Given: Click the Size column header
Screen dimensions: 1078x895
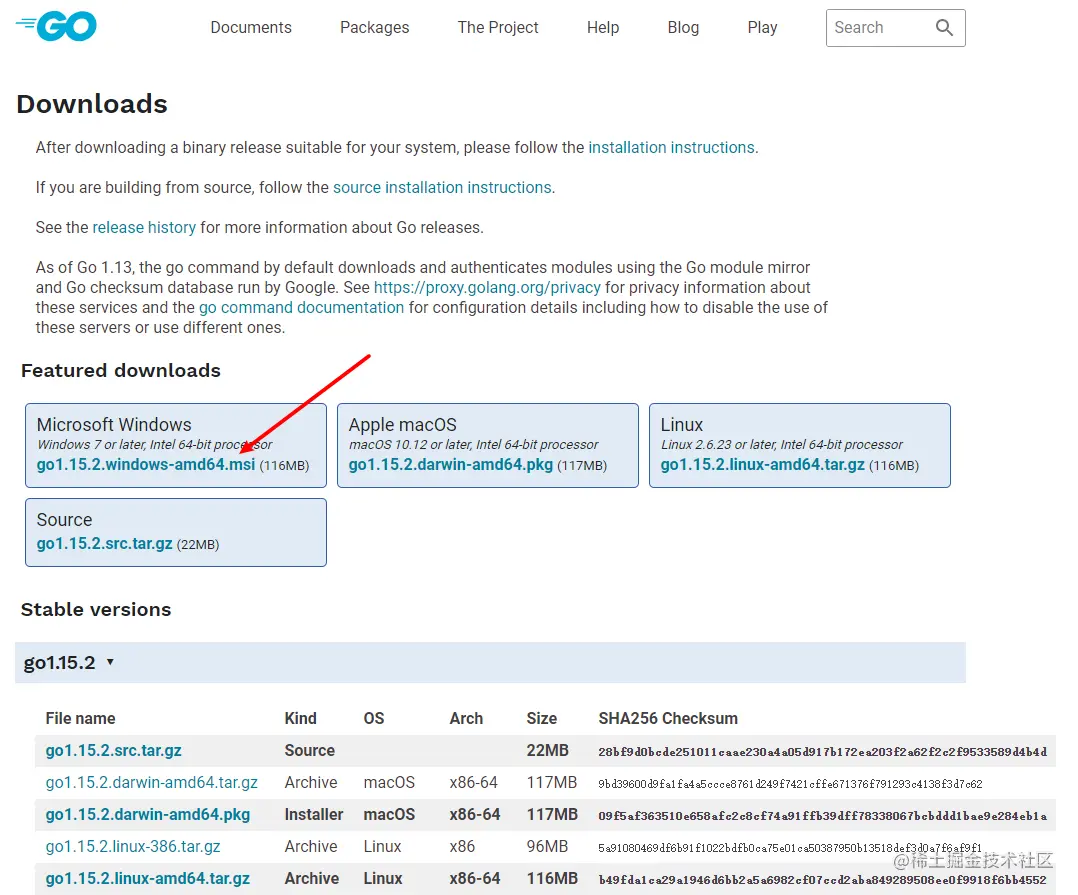Looking at the screenshot, I should (542, 718).
